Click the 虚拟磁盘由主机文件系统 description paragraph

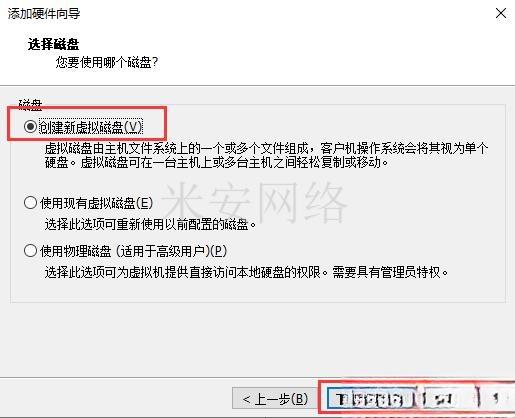pyautogui.click(x=266, y=155)
